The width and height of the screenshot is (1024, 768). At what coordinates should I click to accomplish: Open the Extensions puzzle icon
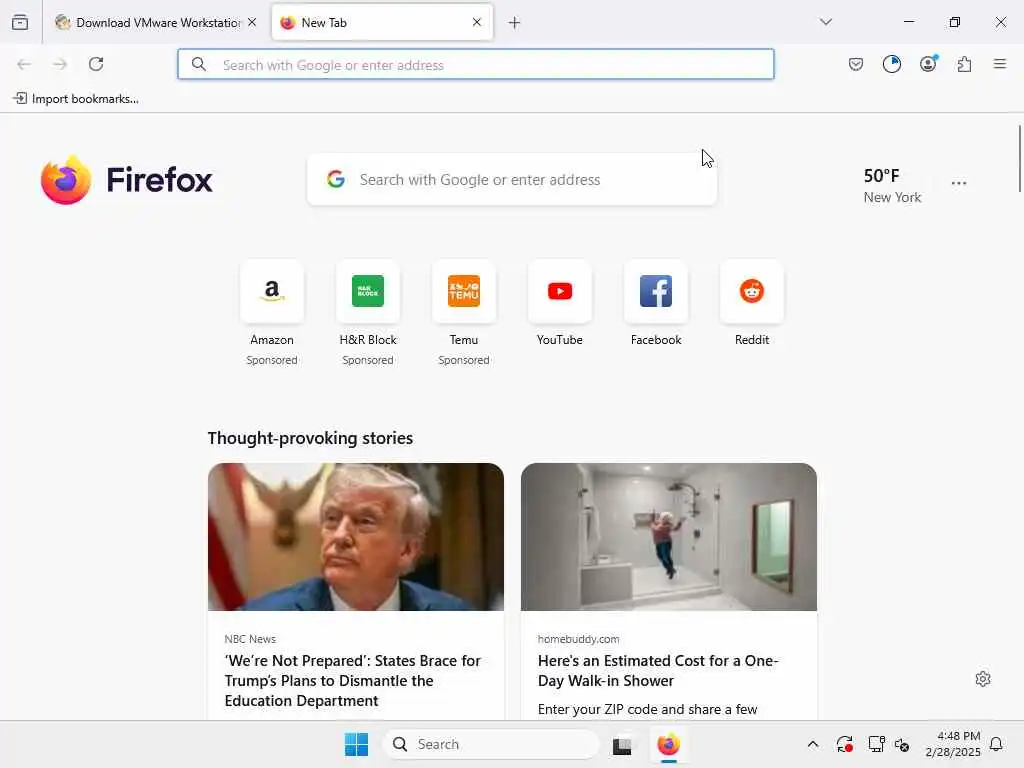coord(964,64)
